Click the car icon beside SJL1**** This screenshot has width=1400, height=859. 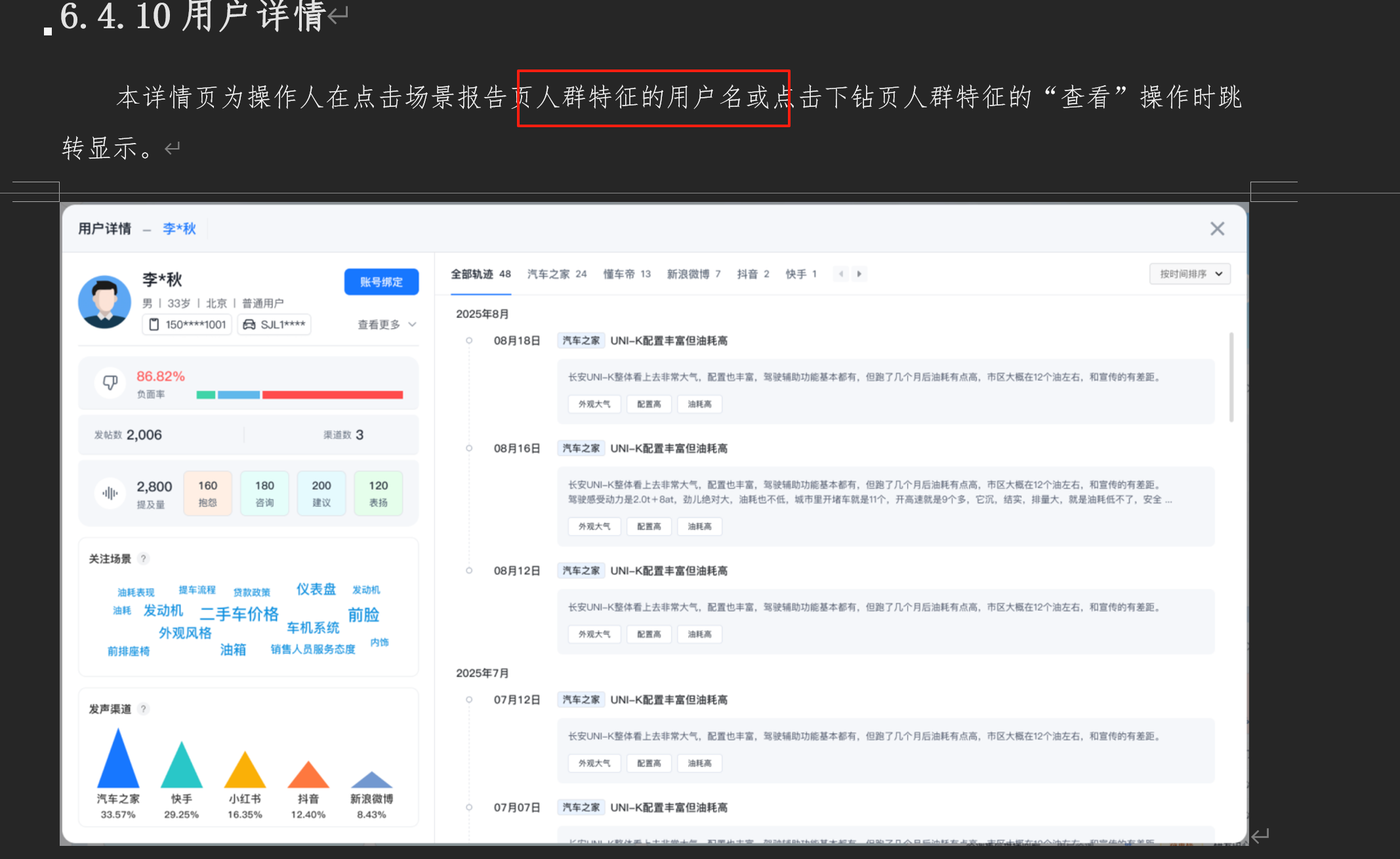249,325
